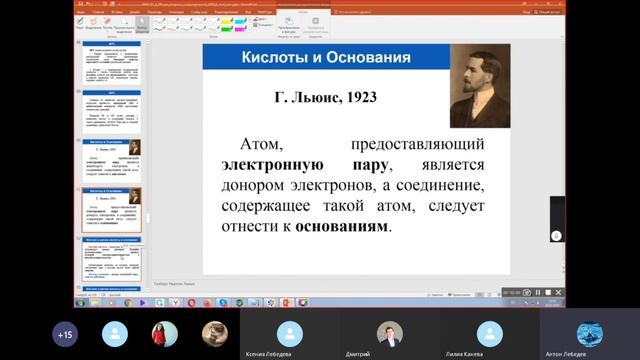The image size is (640, 360).
Task: Open File Explorer from the taskbar
Action: pyautogui.click(x=95, y=303)
